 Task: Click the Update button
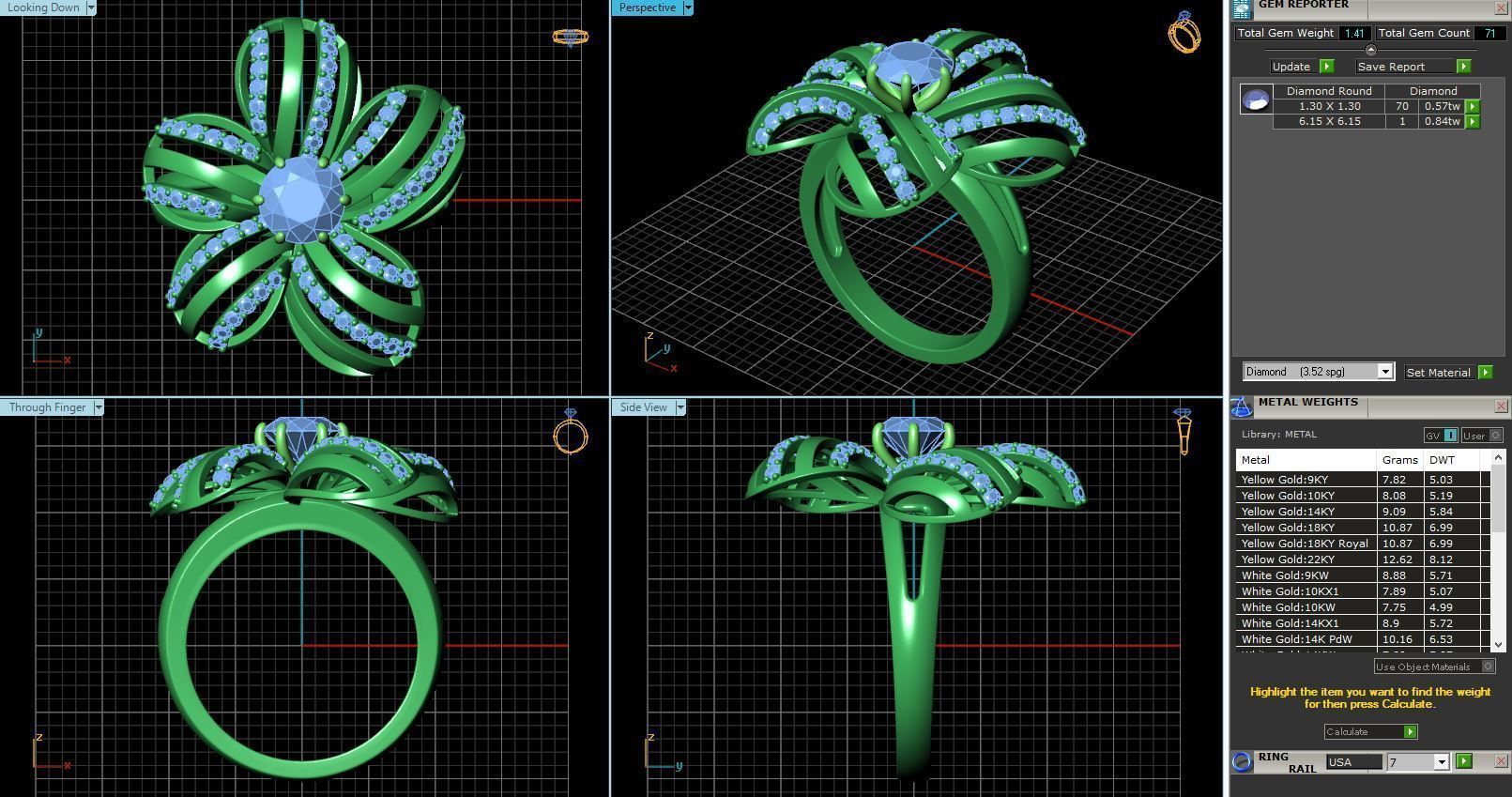pos(1291,67)
